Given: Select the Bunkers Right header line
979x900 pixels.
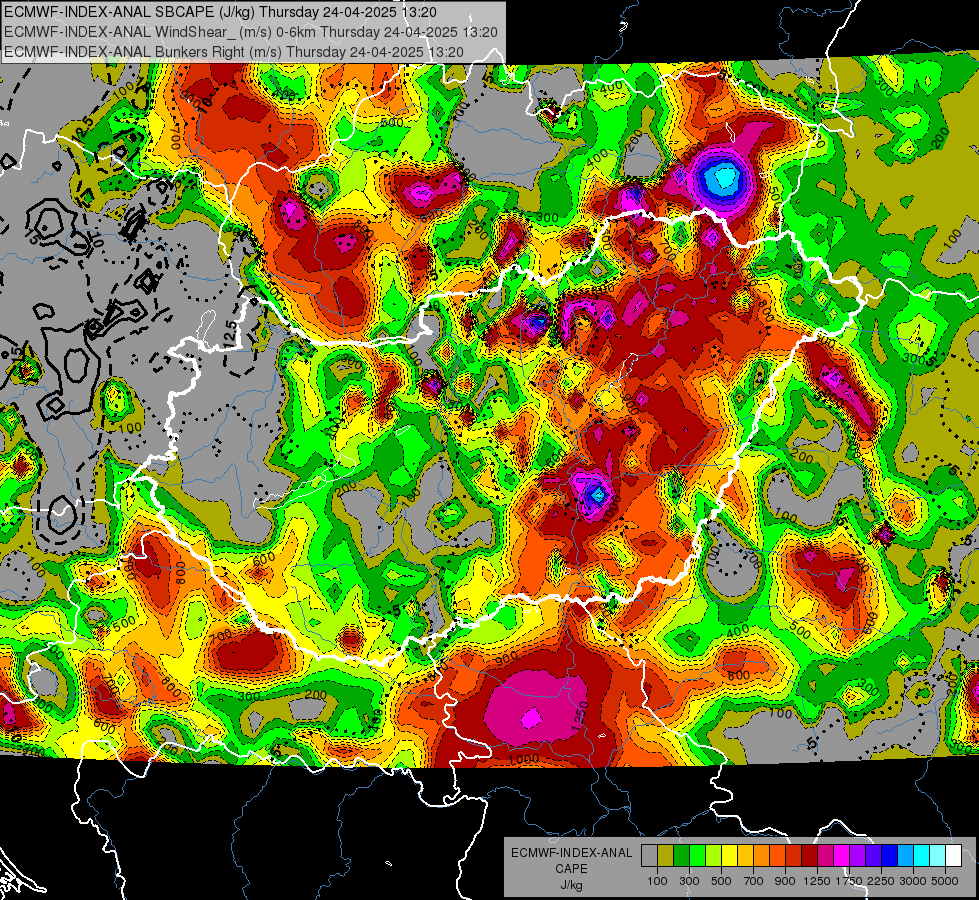Looking at the screenshot, I should pyautogui.click(x=234, y=52).
